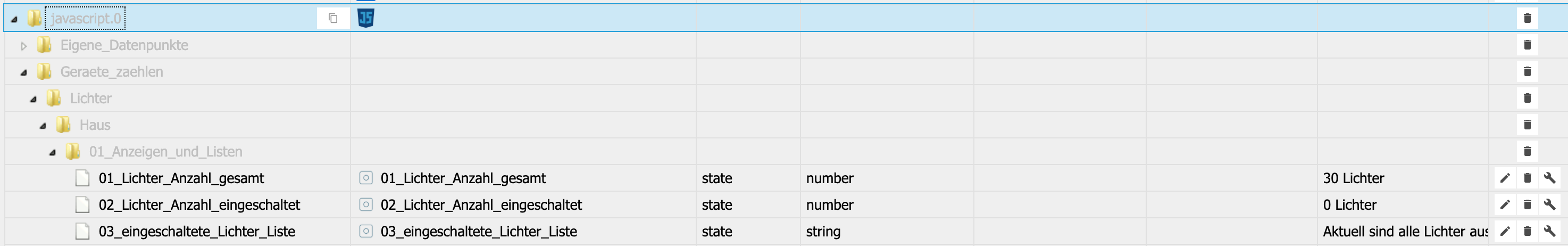Collapse the Geraete_zaehlen folder

[24, 72]
